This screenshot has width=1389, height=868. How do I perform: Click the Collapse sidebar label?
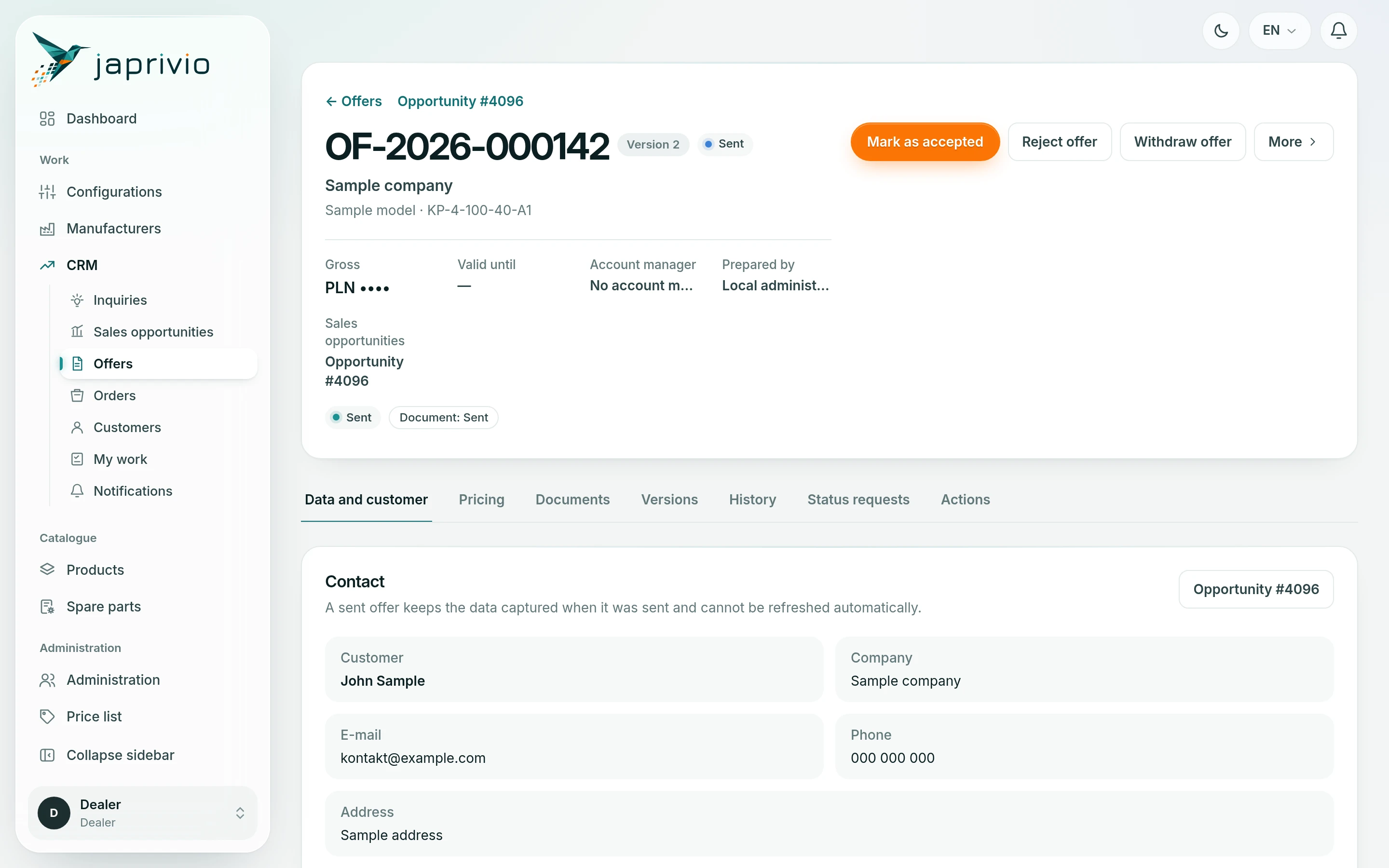coord(121,755)
